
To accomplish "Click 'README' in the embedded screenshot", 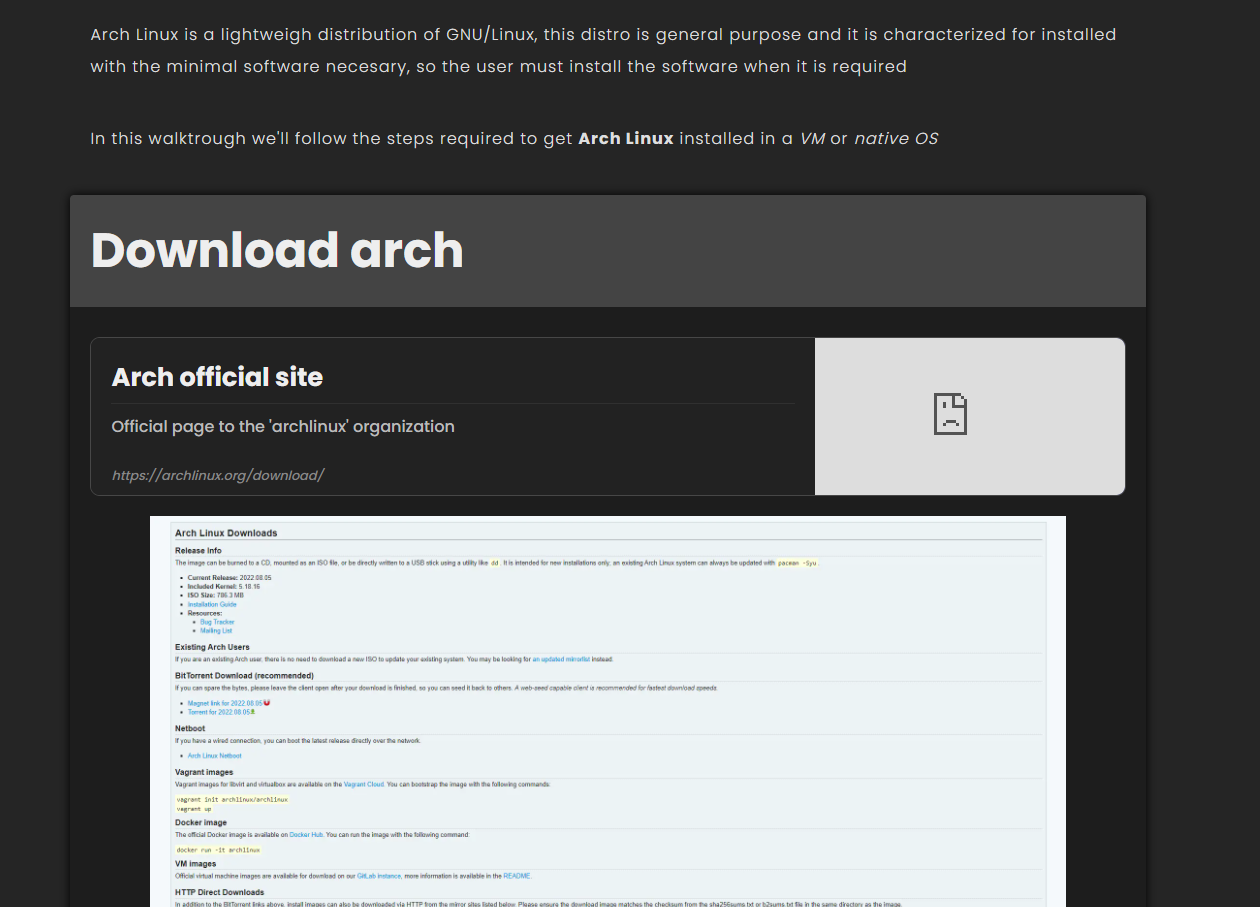I will point(517,875).
